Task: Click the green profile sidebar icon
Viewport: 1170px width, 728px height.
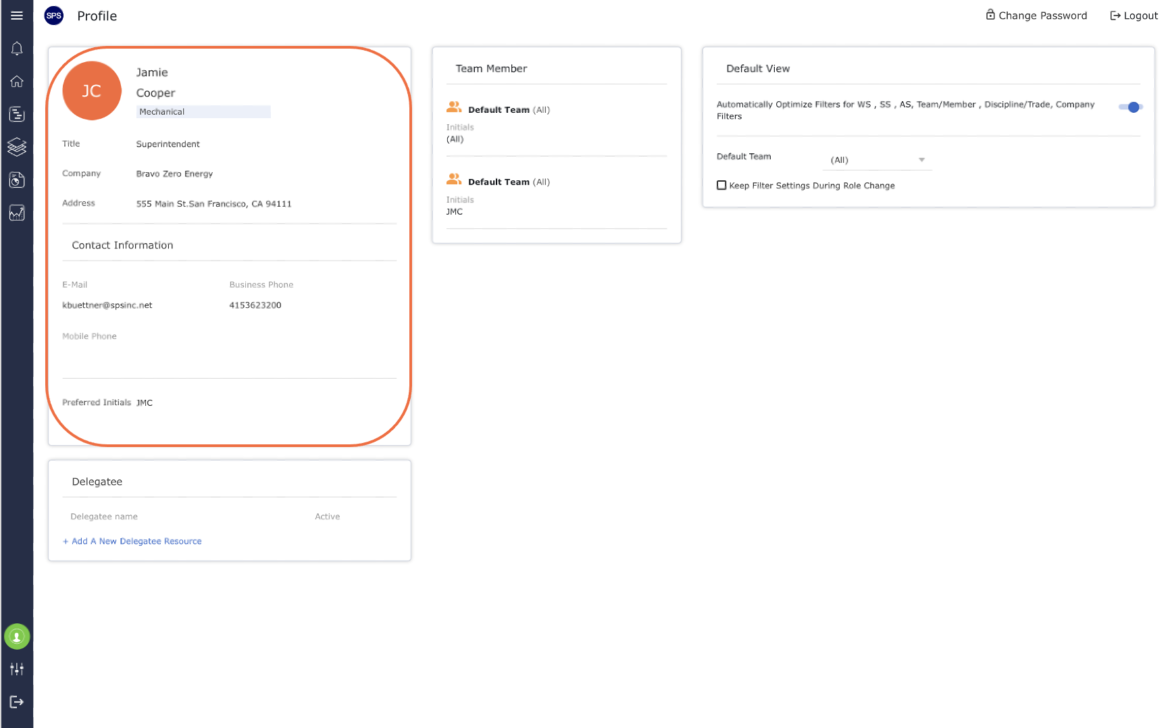Action: pyautogui.click(x=16, y=637)
